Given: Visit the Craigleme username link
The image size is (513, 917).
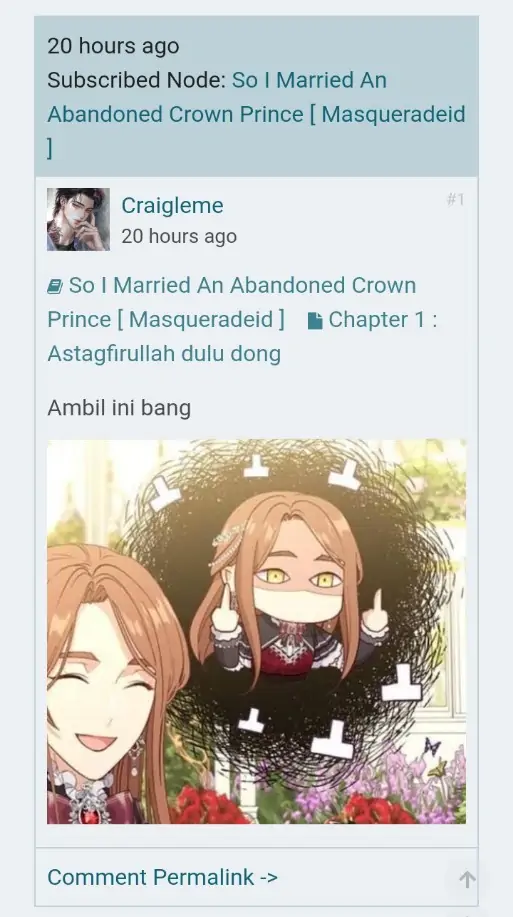Looking at the screenshot, I should click(x=172, y=205).
